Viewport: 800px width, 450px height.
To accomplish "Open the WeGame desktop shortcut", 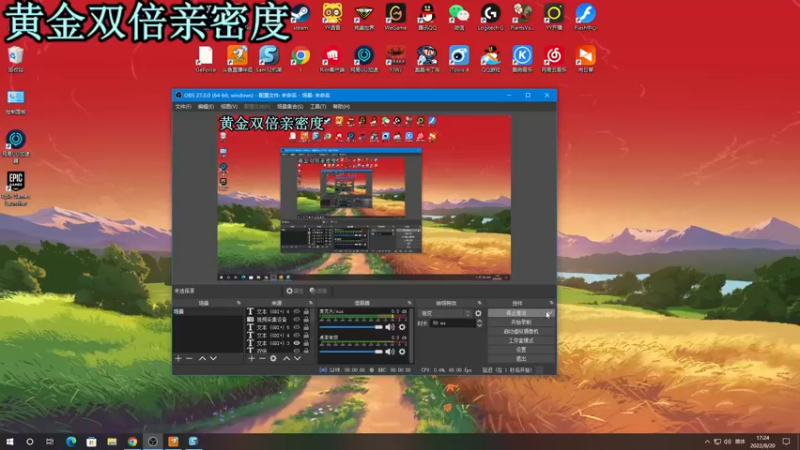I will point(395,17).
